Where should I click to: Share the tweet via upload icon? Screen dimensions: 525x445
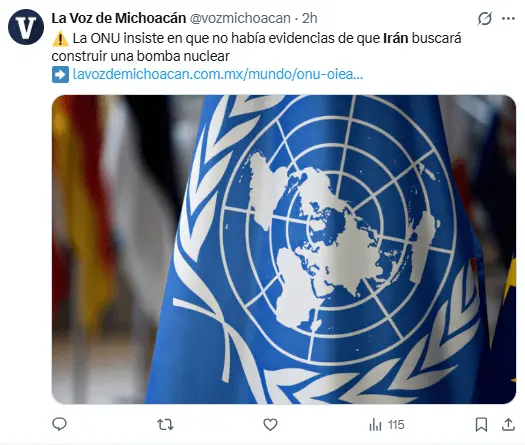[508, 425]
